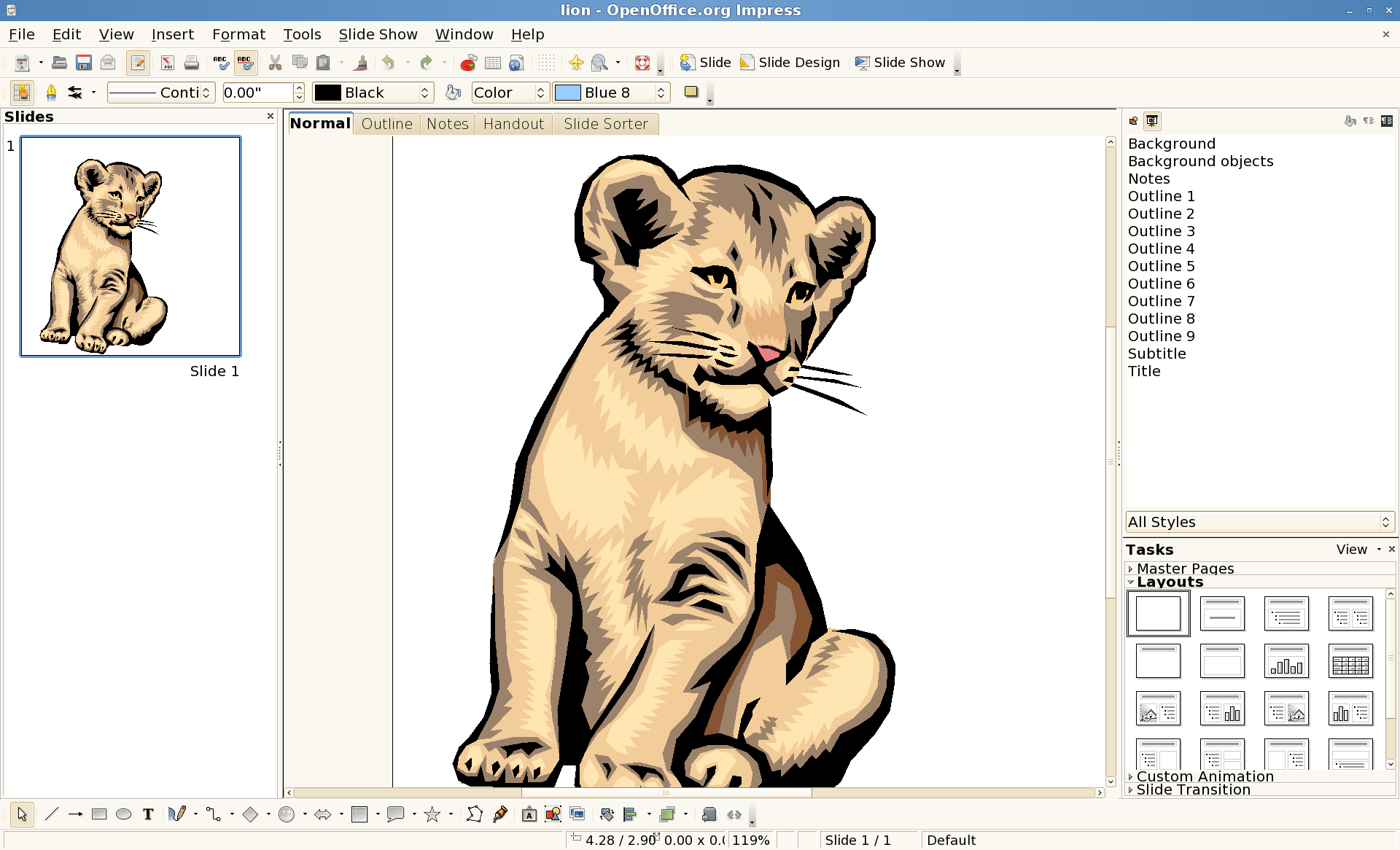The height and width of the screenshot is (850, 1400).
Task: Click the Slide Design button
Action: (x=790, y=63)
